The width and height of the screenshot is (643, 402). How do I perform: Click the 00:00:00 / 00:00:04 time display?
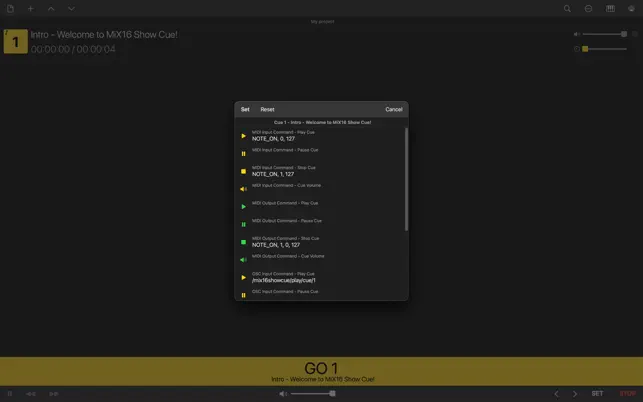73,49
